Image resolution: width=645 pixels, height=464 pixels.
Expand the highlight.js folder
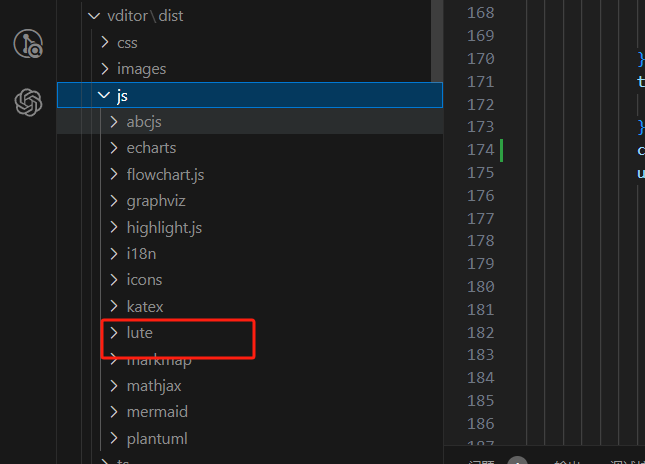(164, 227)
